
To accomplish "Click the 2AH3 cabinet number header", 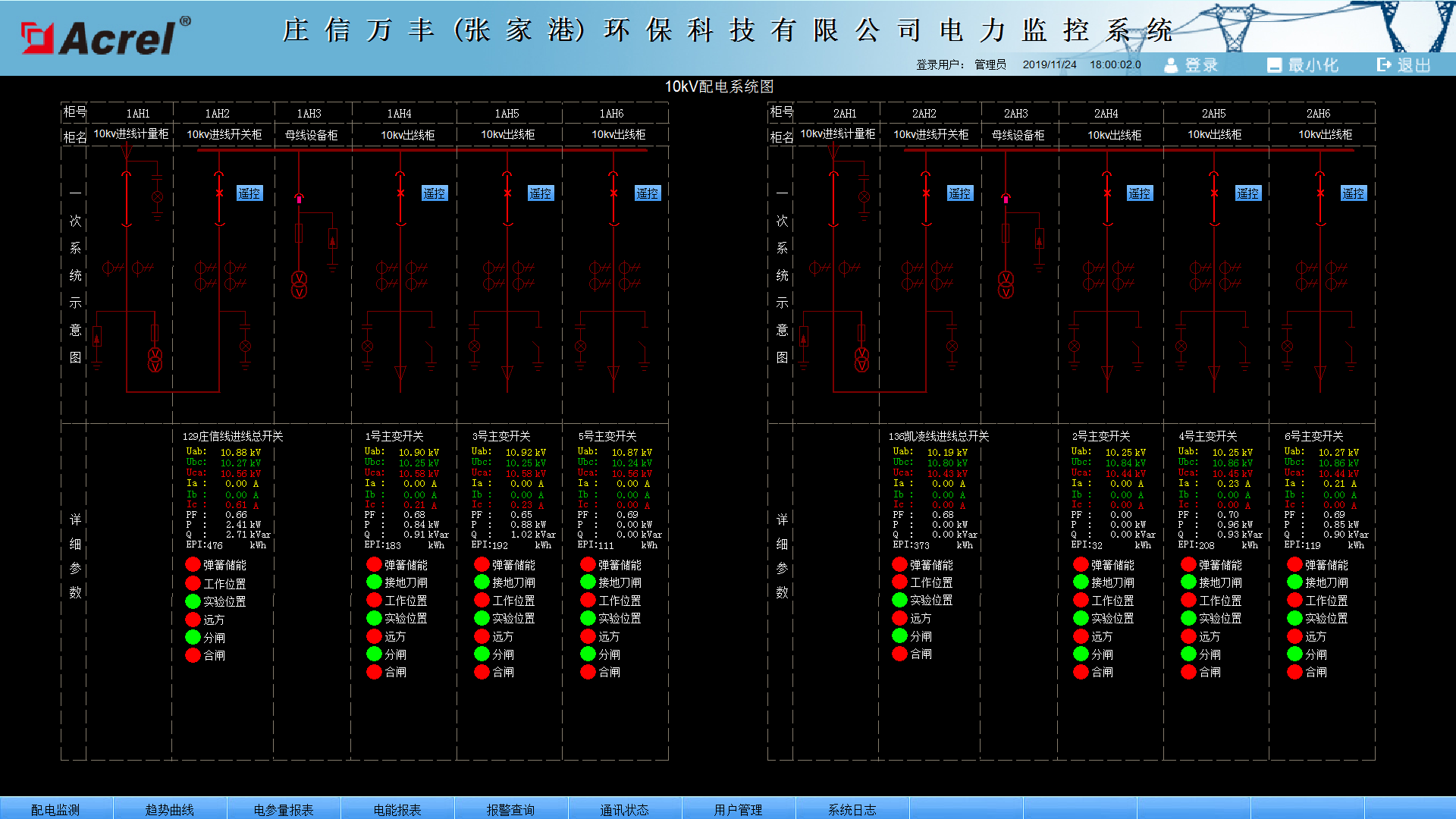I will 1016,114.
